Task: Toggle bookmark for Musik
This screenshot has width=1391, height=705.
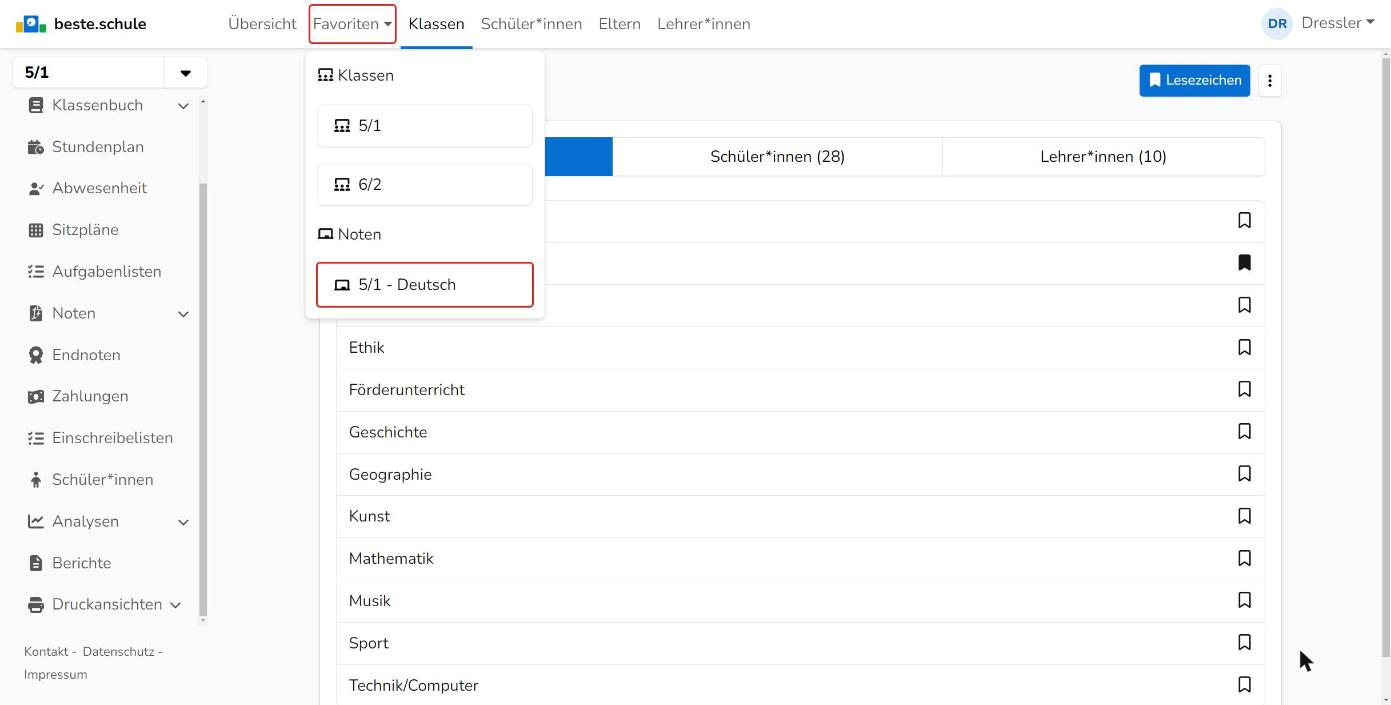Action: click(1244, 600)
